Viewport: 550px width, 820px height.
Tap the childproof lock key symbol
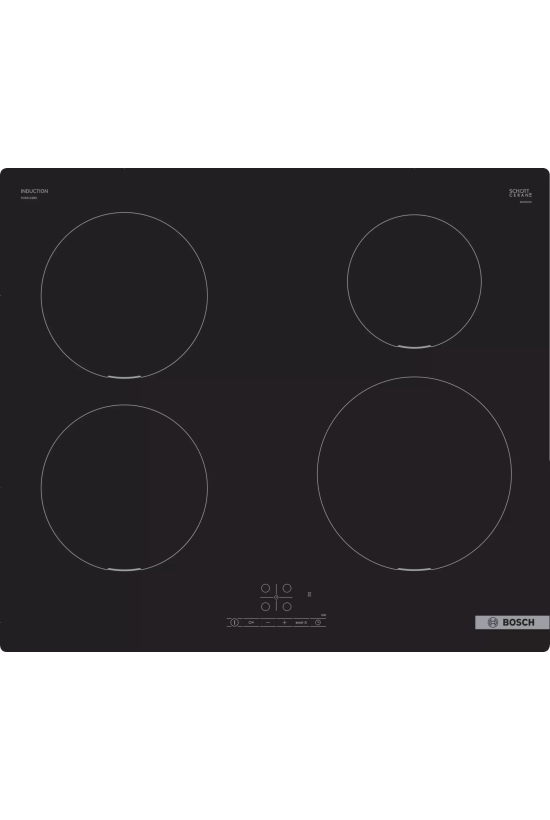(251, 622)
